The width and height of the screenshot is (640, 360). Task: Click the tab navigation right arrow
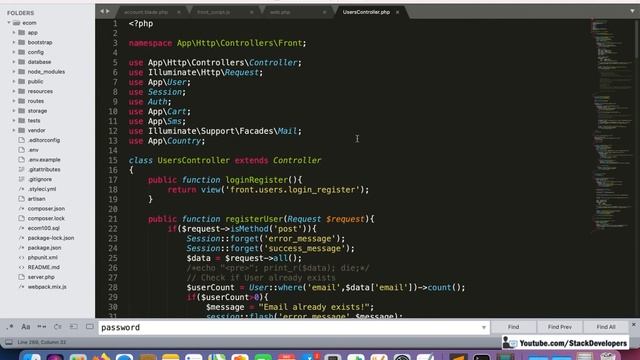click(x=108, y=11)
